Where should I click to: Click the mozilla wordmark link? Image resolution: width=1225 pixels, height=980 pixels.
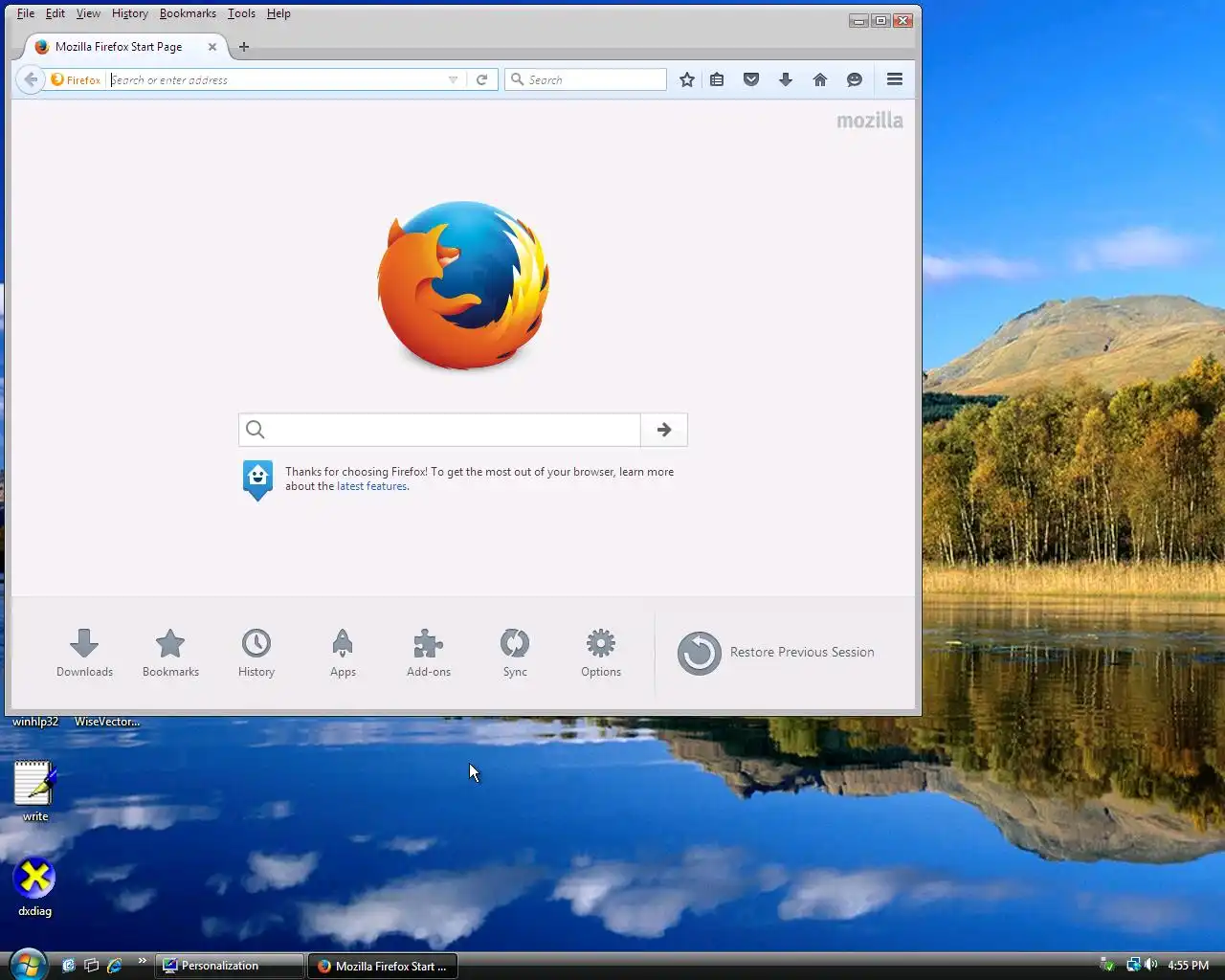coord(870,121)
